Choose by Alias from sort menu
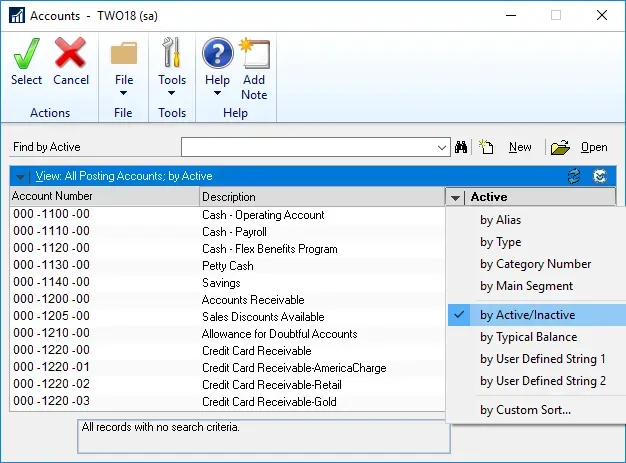This screenshot has height=463, width=626. pos(500,220)
